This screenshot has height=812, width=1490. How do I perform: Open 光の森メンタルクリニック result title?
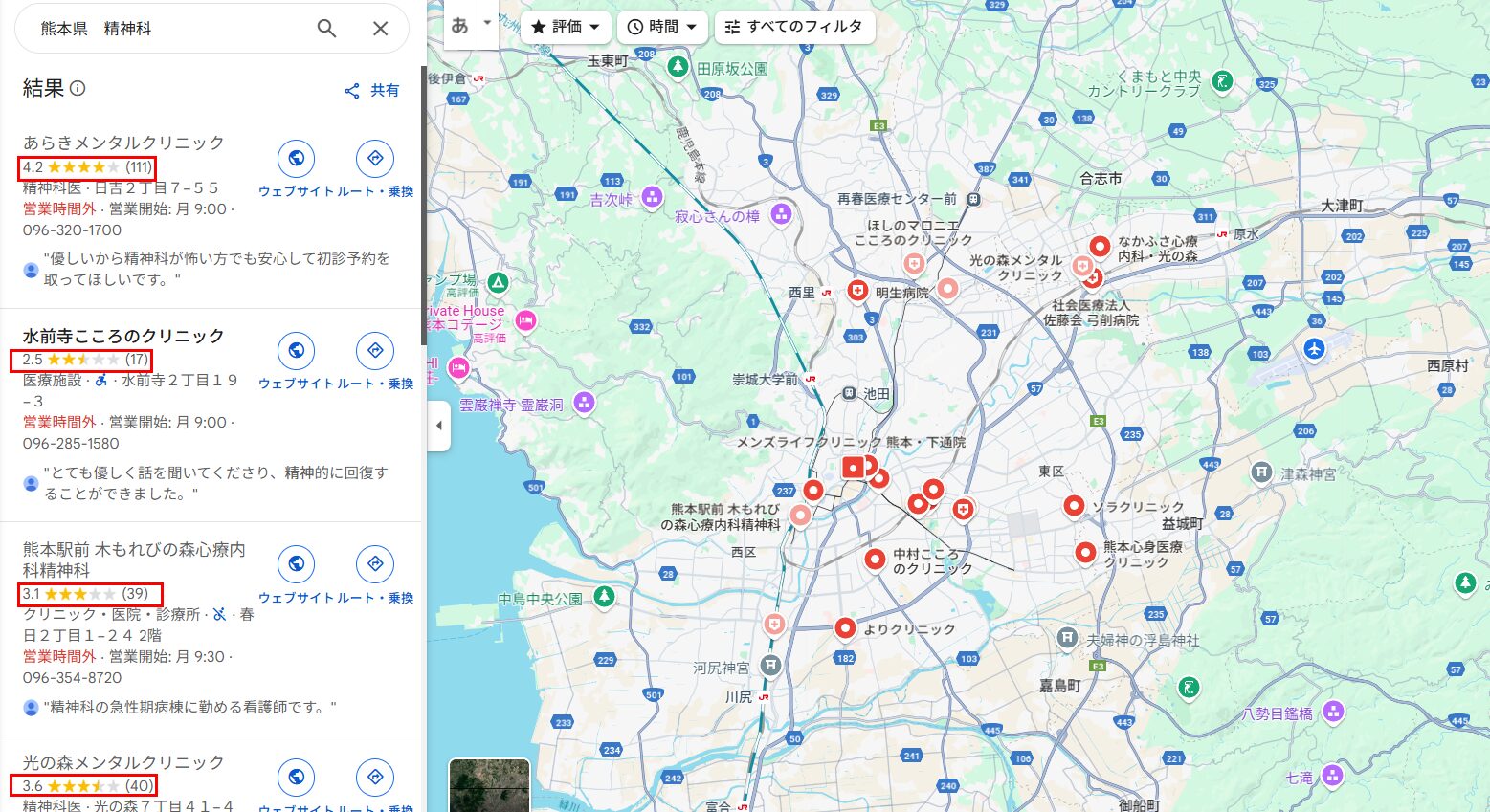tap(123, 762)
